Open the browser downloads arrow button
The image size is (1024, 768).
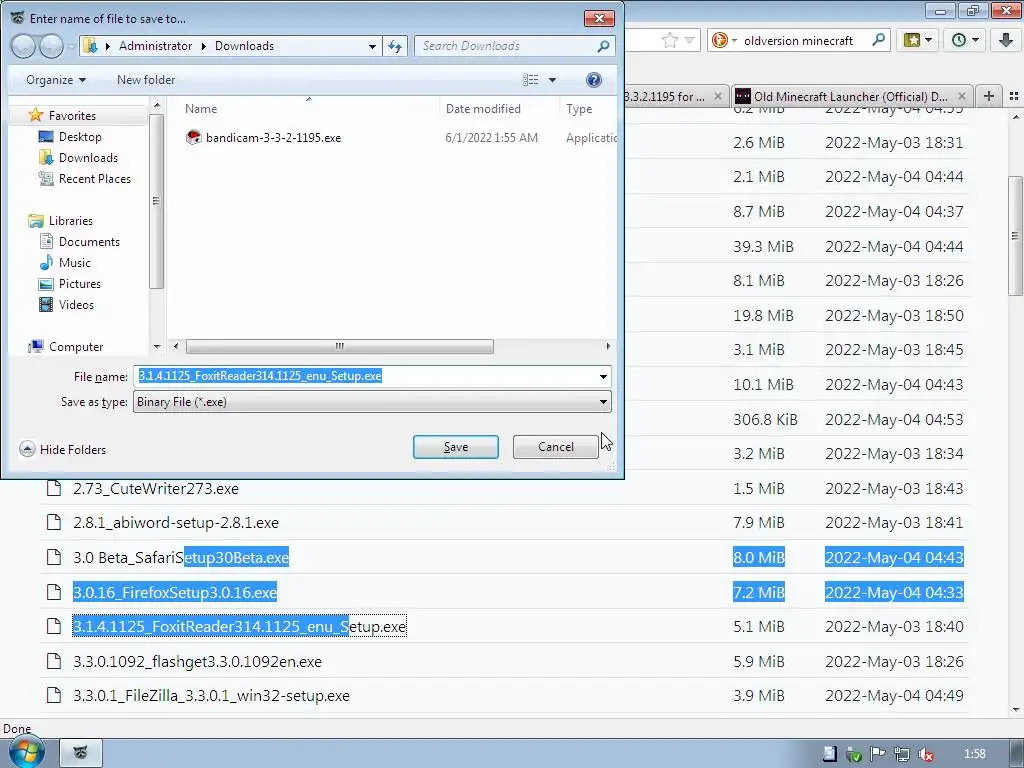tap(1006, 40)
